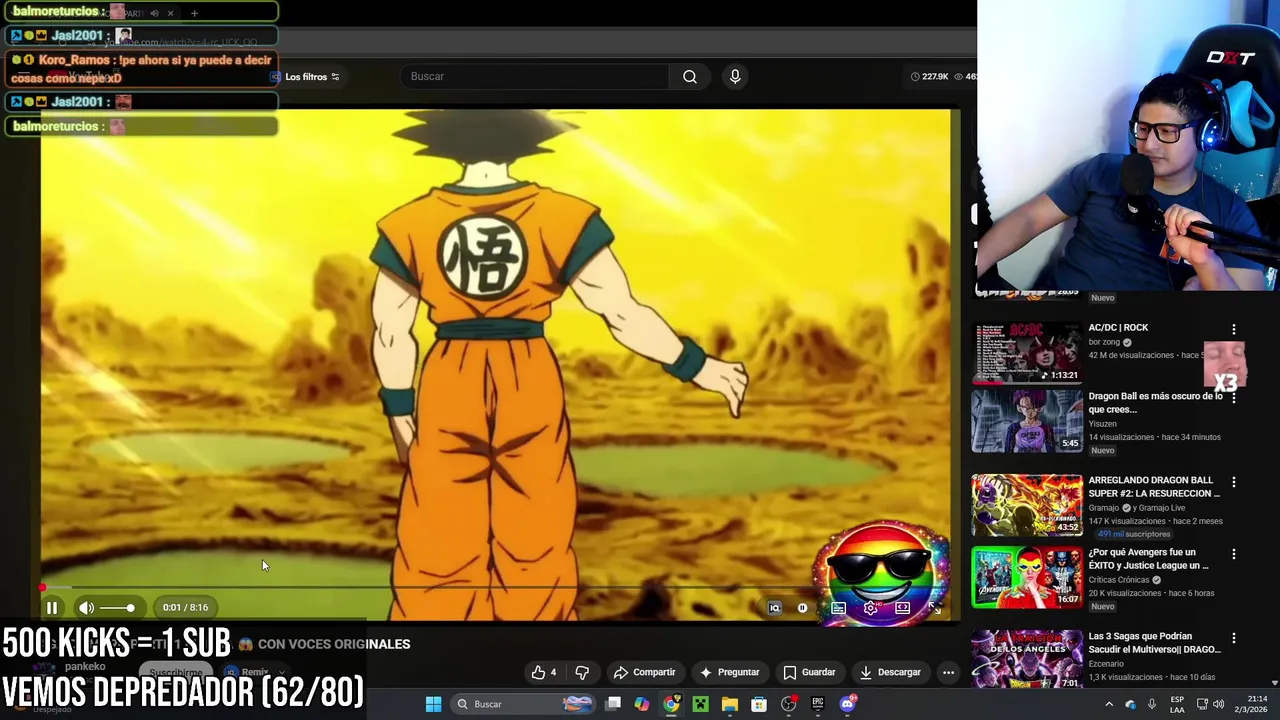
Task: Open the AC/DC | ROCK video thumbnail
Action: (1027, 352)
